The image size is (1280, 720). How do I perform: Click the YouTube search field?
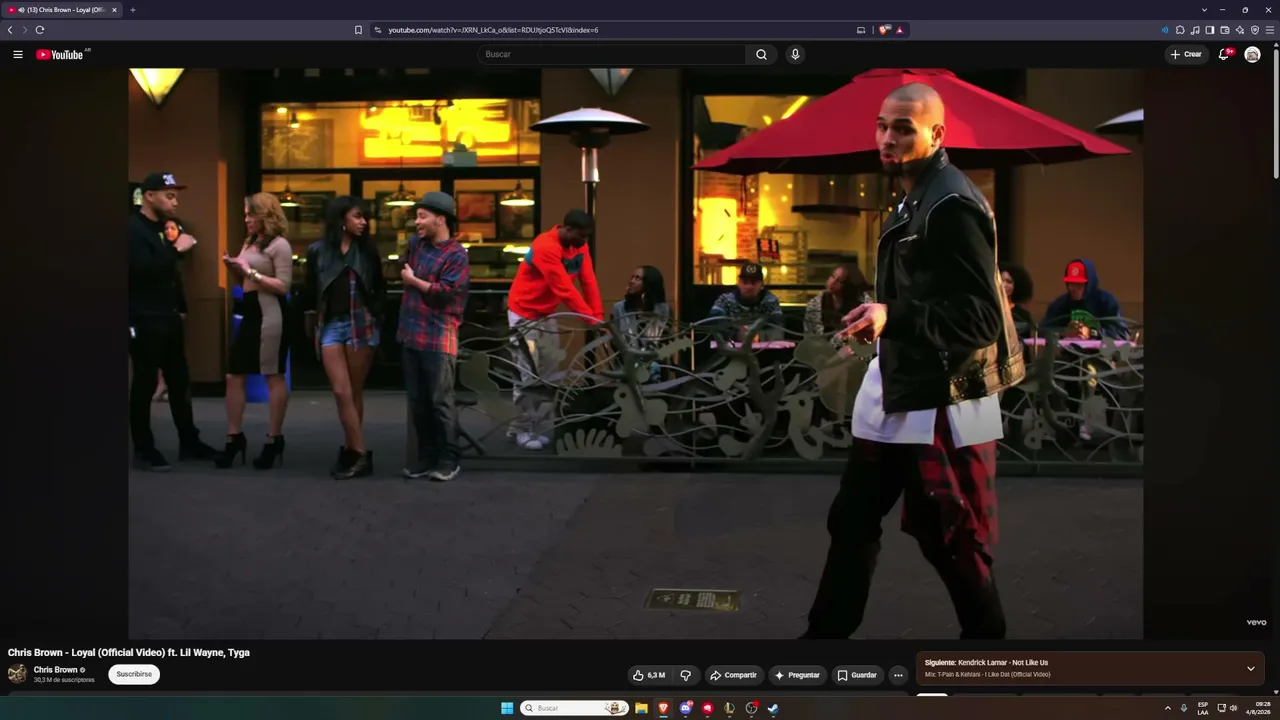click(611, 54)
